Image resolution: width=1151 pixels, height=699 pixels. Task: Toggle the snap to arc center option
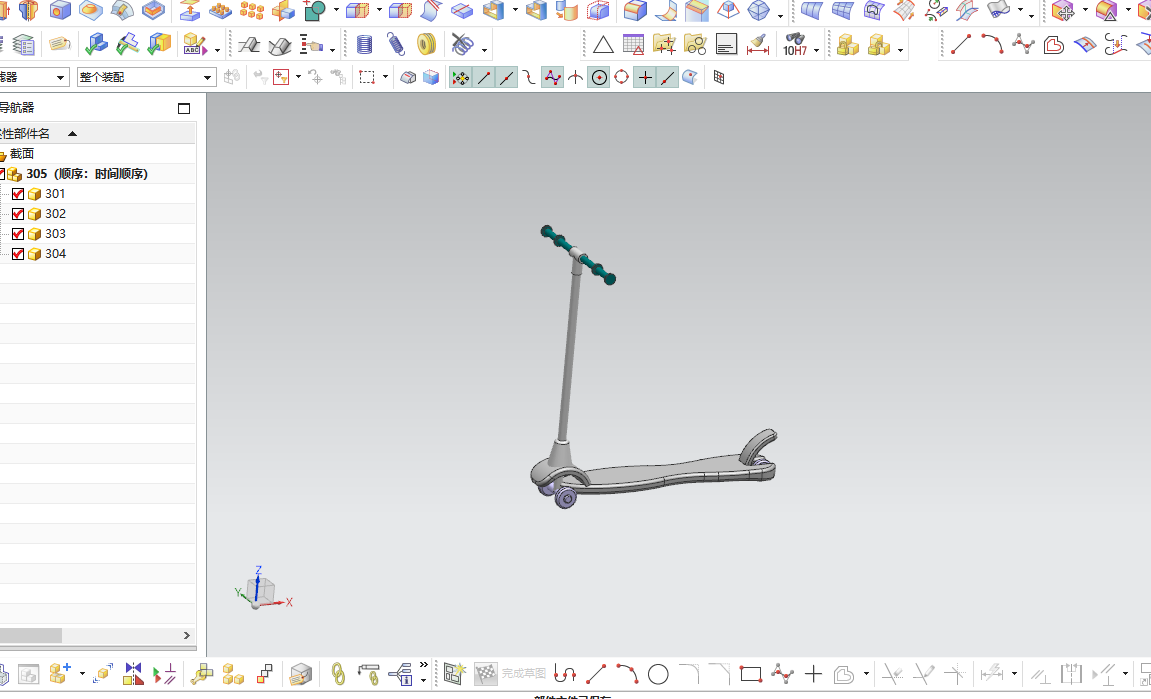click(x=599, y=77)
